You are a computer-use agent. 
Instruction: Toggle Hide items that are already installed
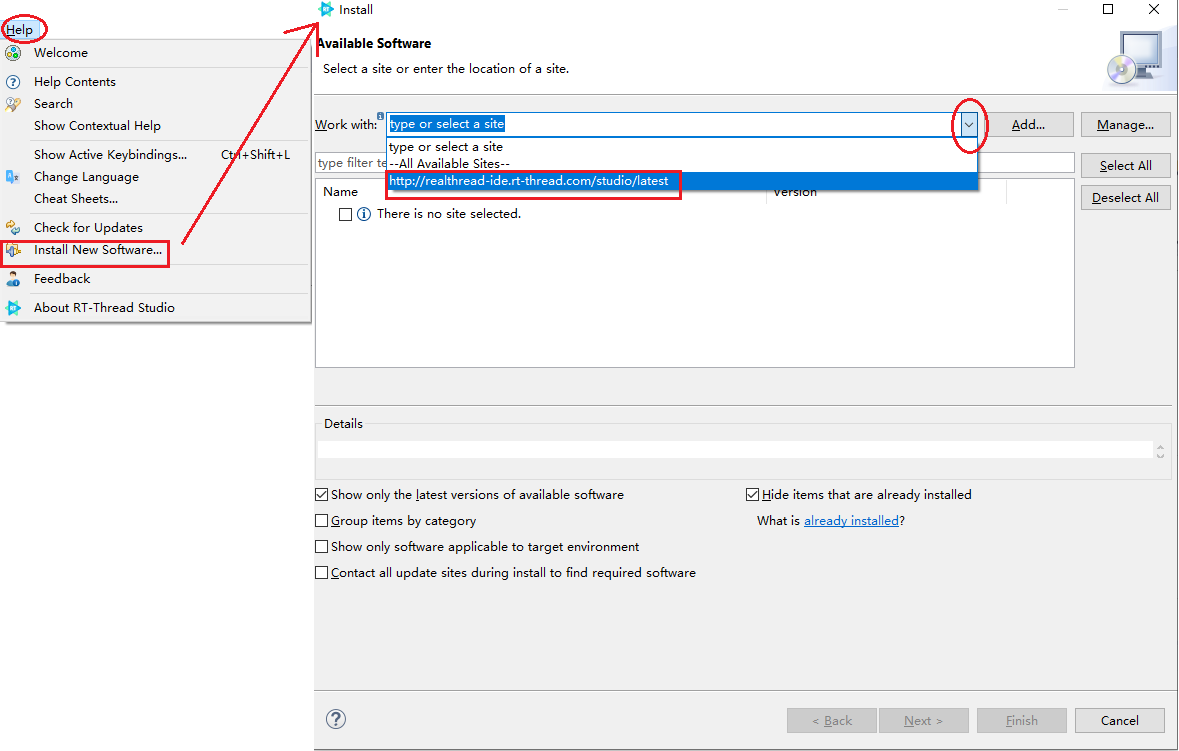[752, 495]
